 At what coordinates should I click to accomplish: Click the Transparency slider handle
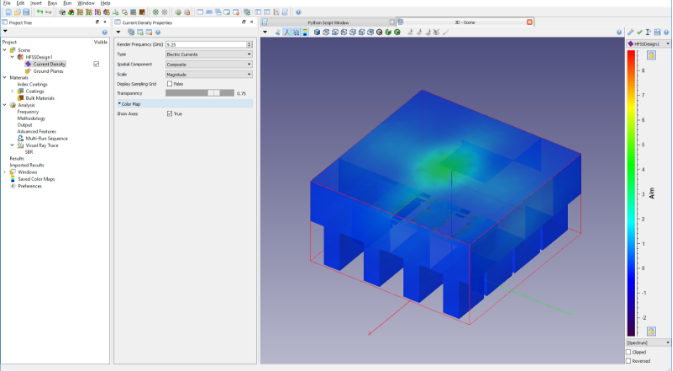pyautogui.click(x=214, y=93)
